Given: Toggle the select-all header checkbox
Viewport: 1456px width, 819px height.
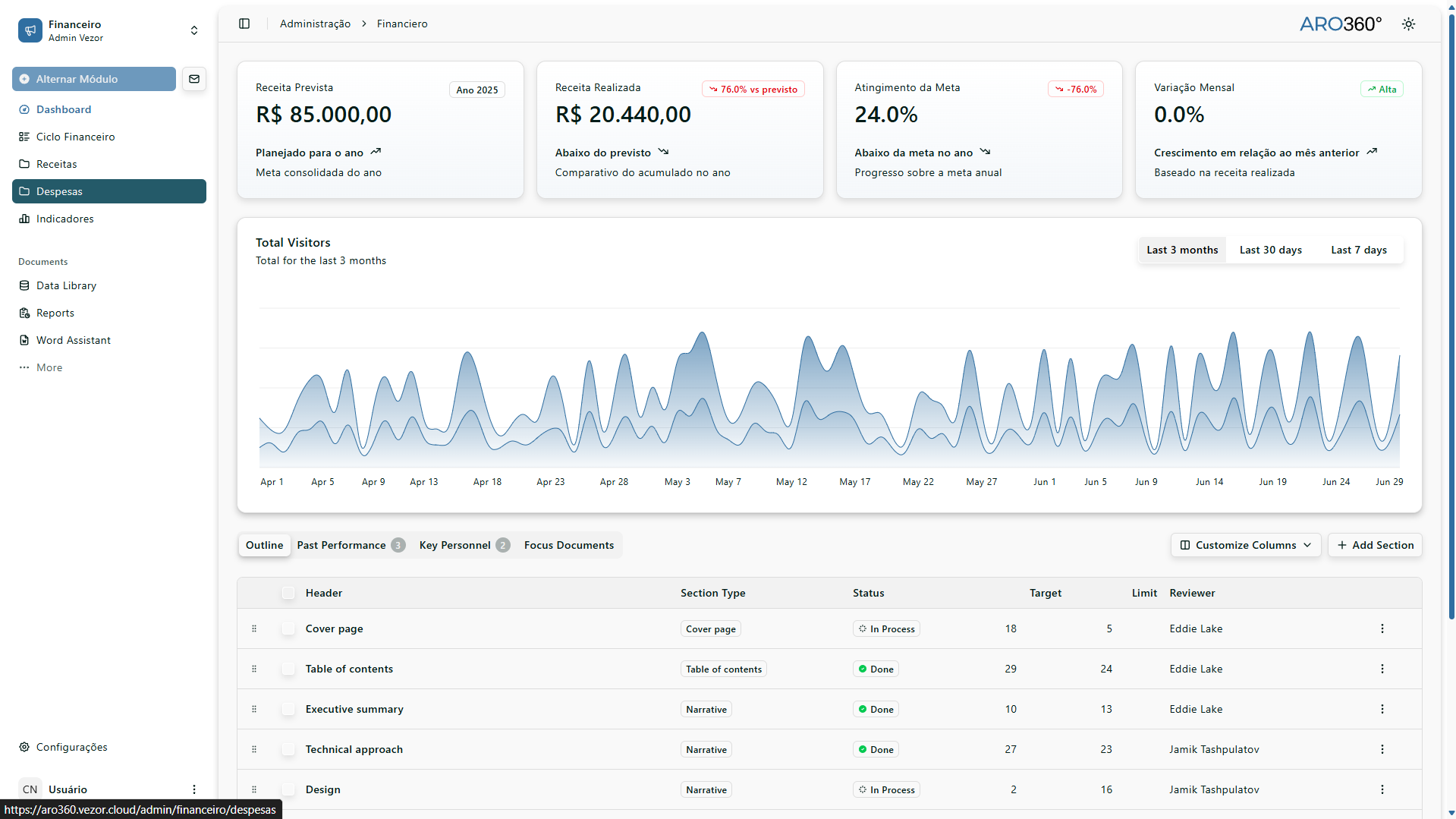Looking at the screenshot, I should click(288, 593).
